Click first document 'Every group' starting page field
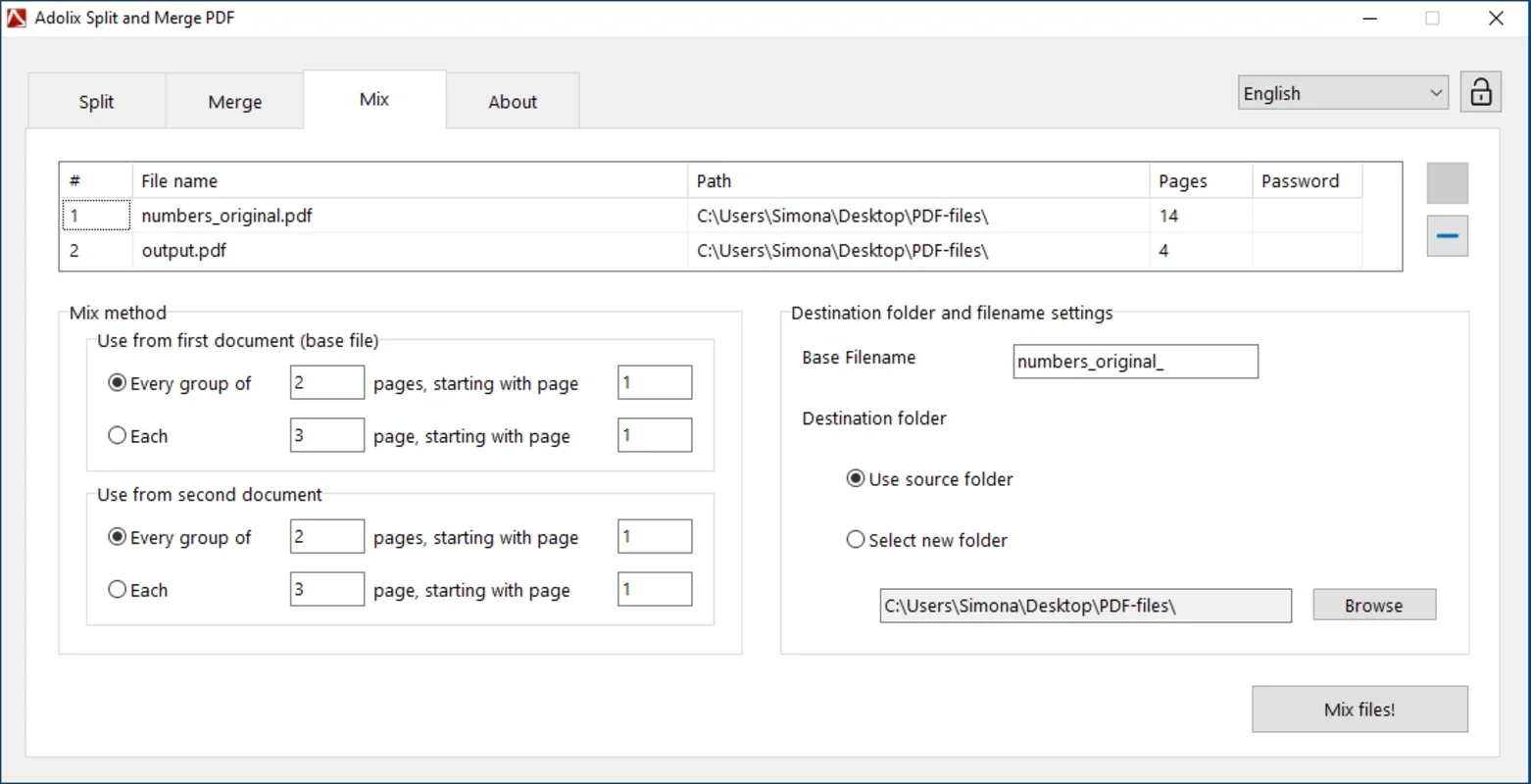The image size is (1531, 784). point(655,382)
